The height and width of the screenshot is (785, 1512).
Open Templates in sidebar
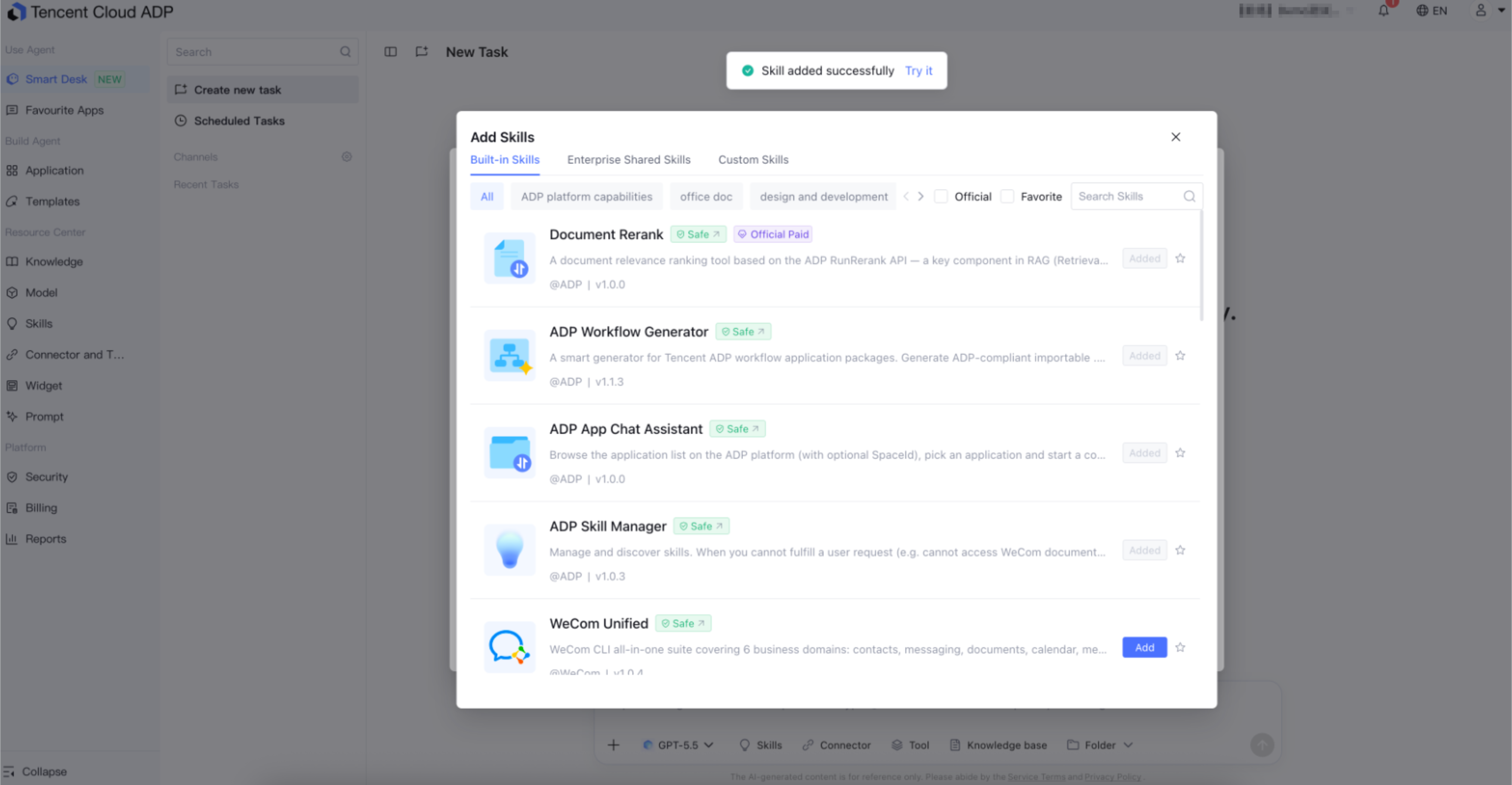point(74,201)
